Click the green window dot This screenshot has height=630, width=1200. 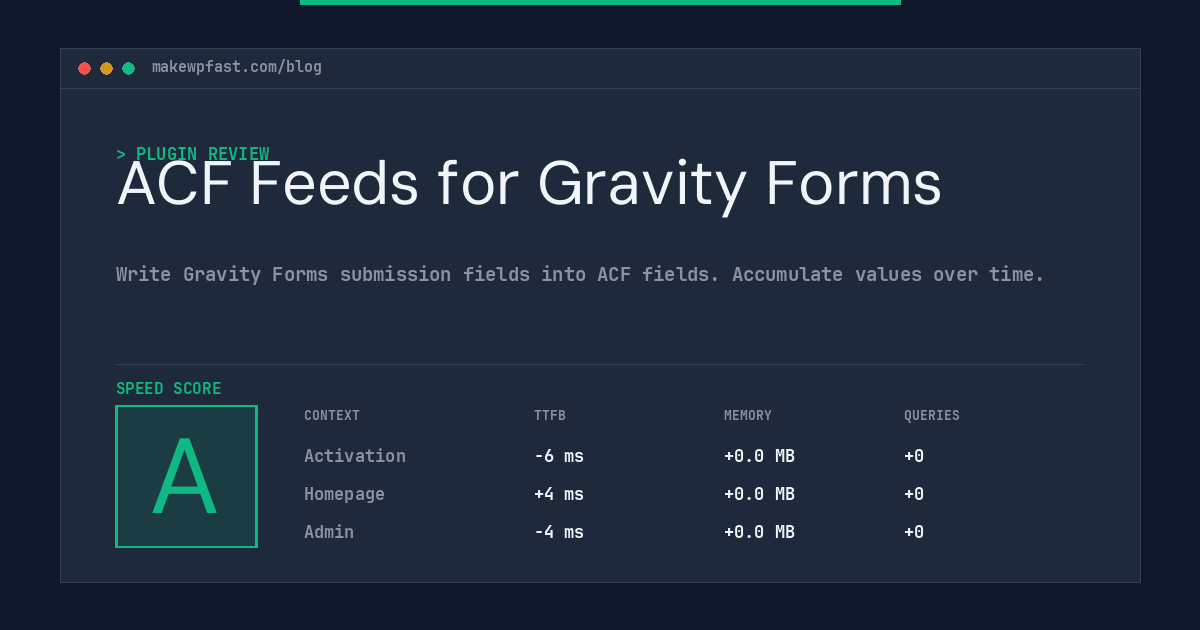click(128, 68)
